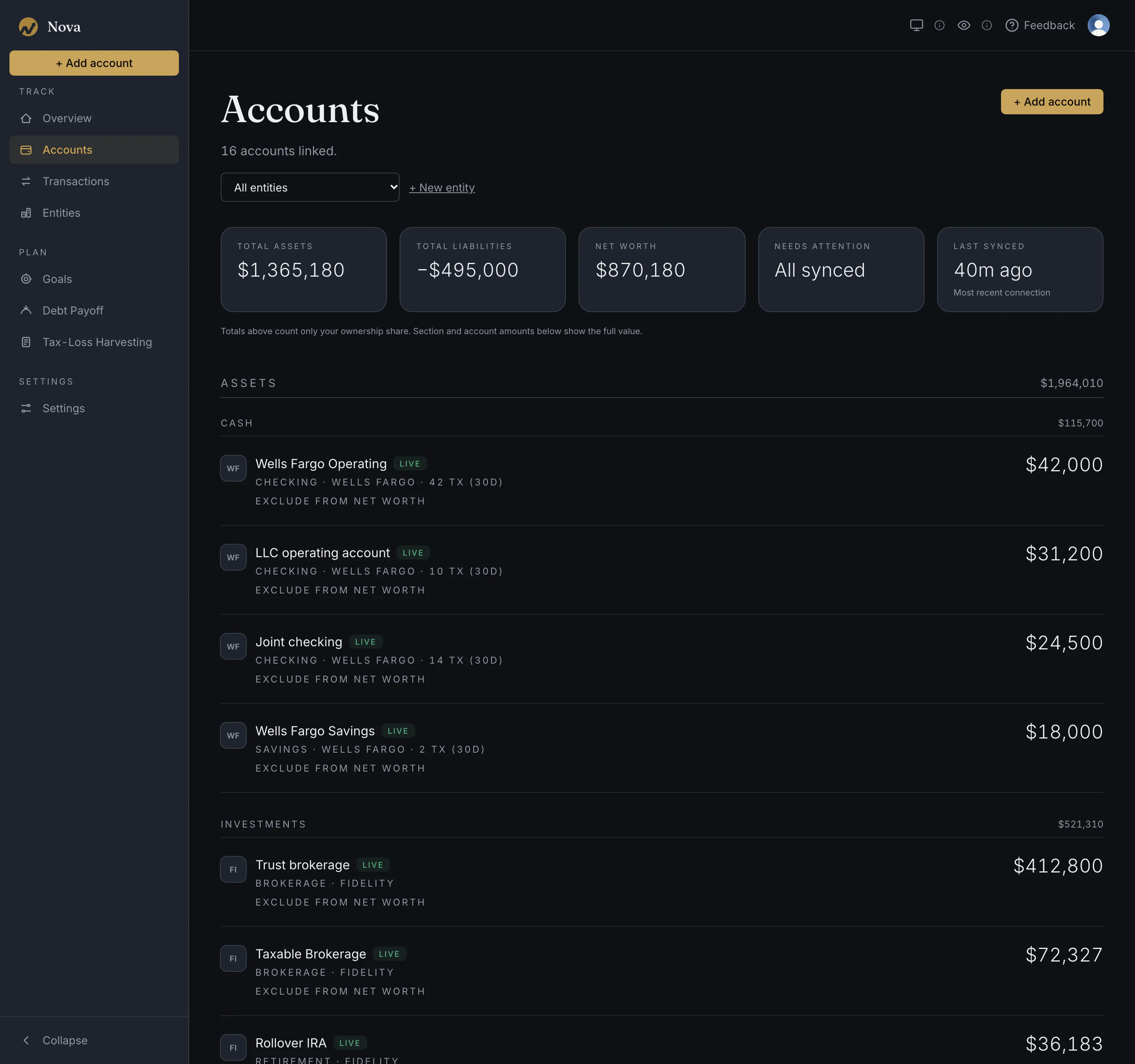Open the Taxable Brokerage account name
The height and width of the screenshot is (1064, 1135).
point(311,954)
